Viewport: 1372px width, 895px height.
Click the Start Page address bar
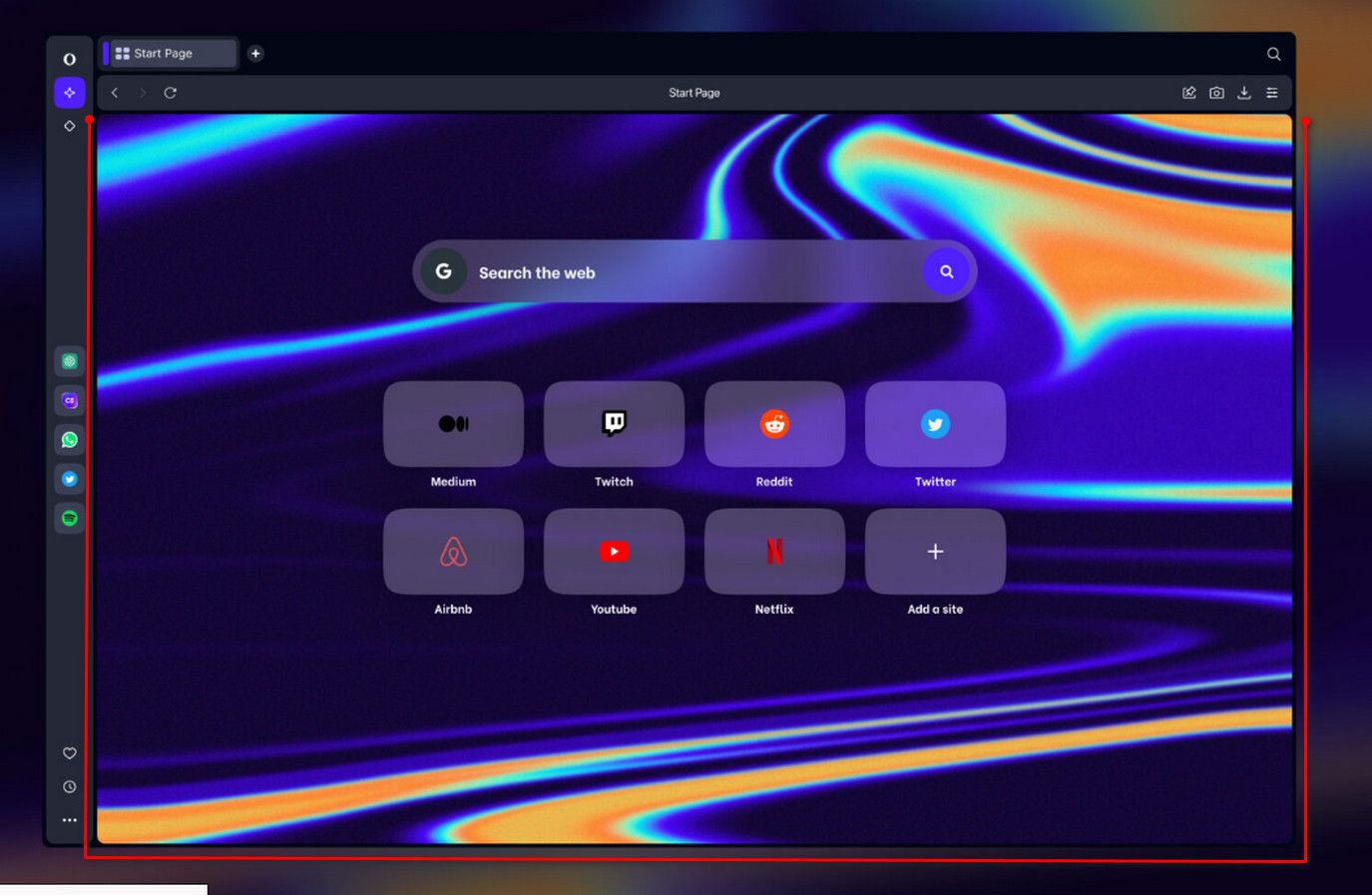click(x=694, y=93)
